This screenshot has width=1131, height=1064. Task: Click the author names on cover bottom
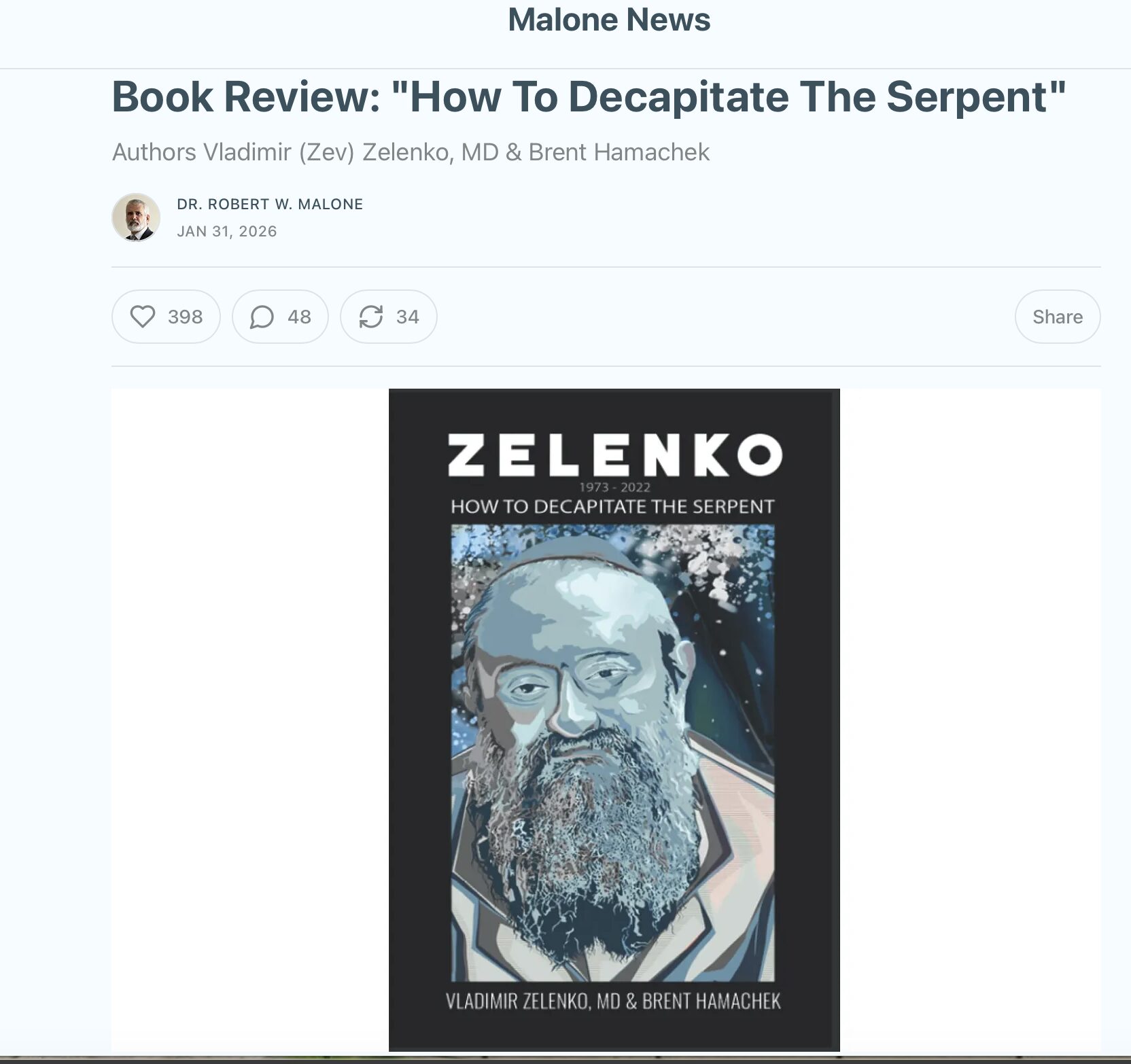613,1001
